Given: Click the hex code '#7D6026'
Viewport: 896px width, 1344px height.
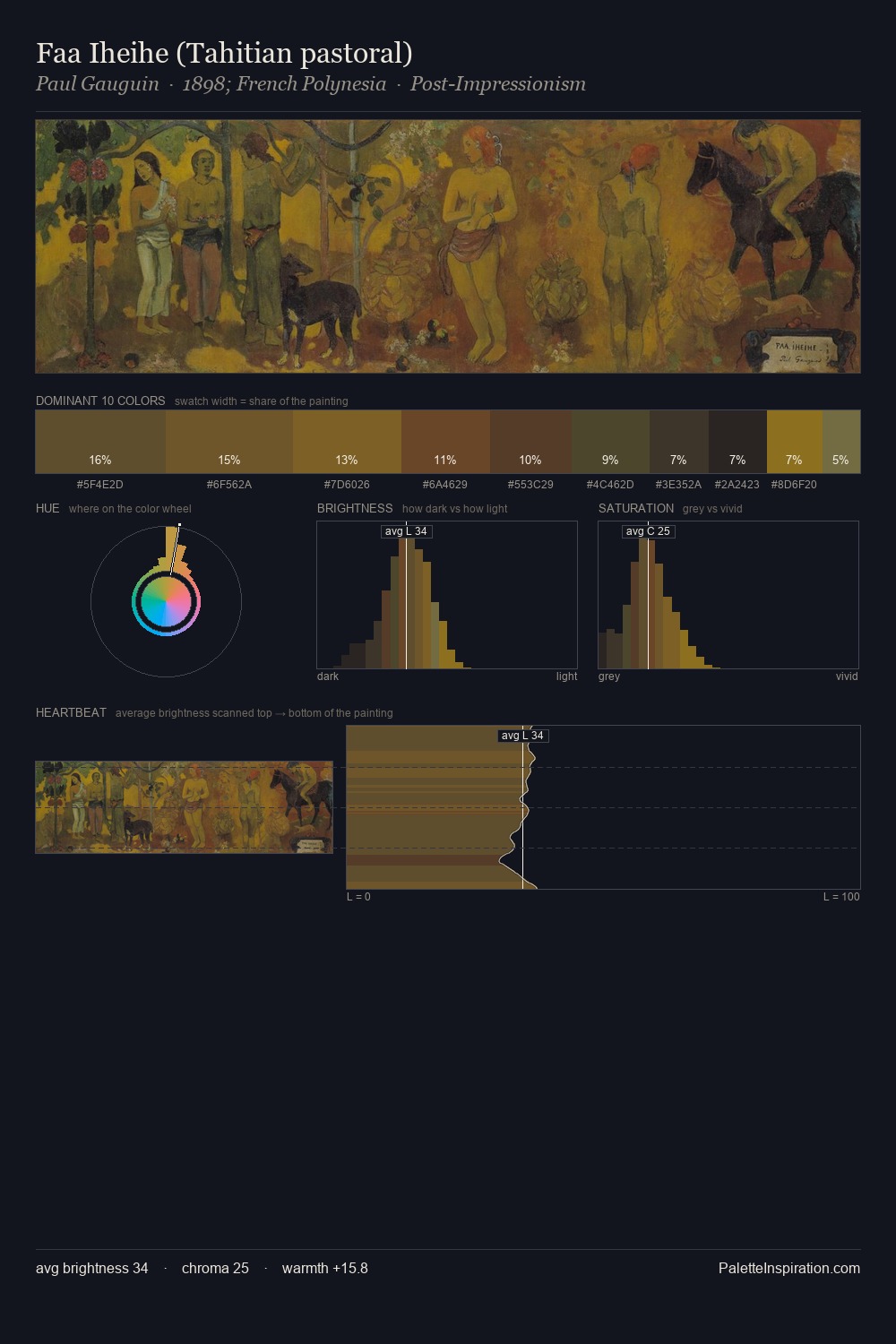Looking at the screenshot, I should click(x=347, y=485).
